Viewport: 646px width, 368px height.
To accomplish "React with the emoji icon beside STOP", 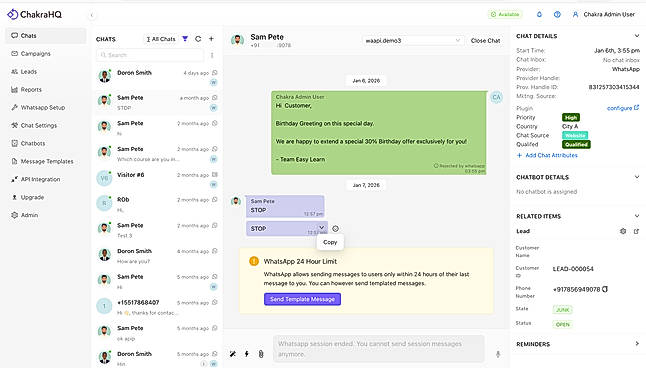I will pyautogui.click(x=335, y=229).
